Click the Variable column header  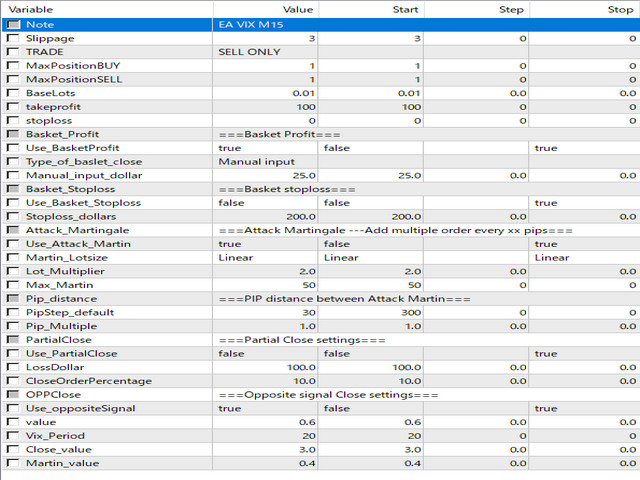[x=107, y=9]
